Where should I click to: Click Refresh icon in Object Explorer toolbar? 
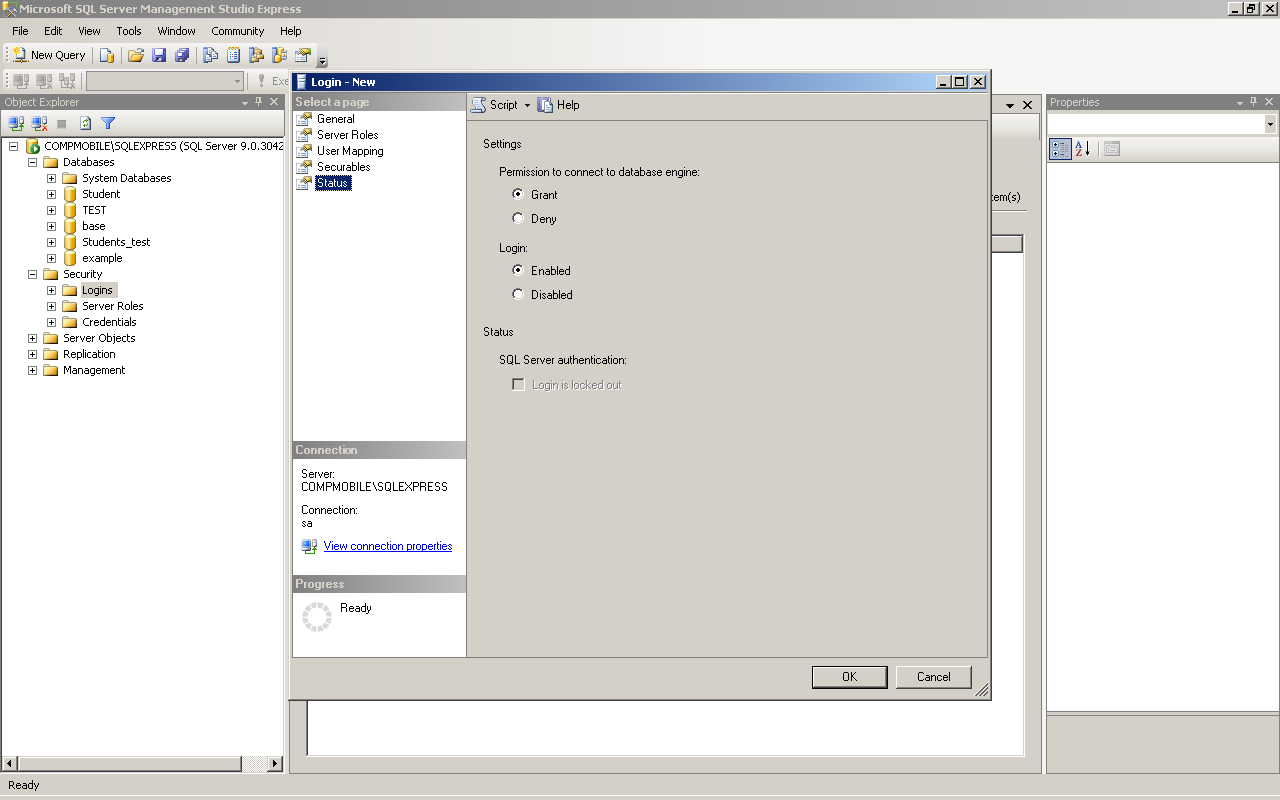85,123
